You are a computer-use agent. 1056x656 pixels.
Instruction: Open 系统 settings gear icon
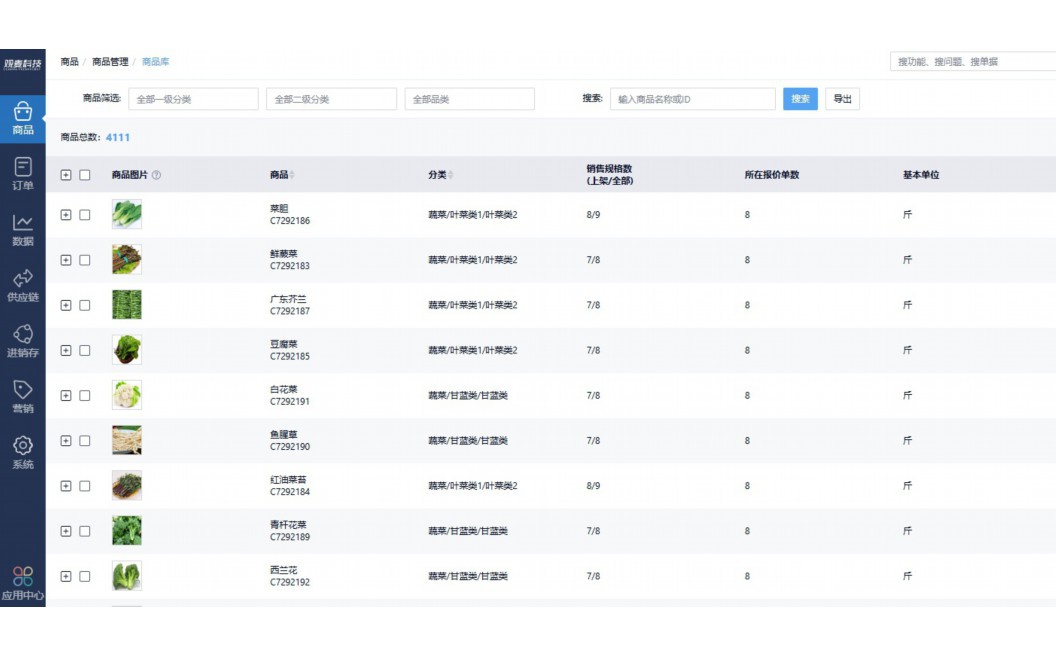[x=22, y=452]
